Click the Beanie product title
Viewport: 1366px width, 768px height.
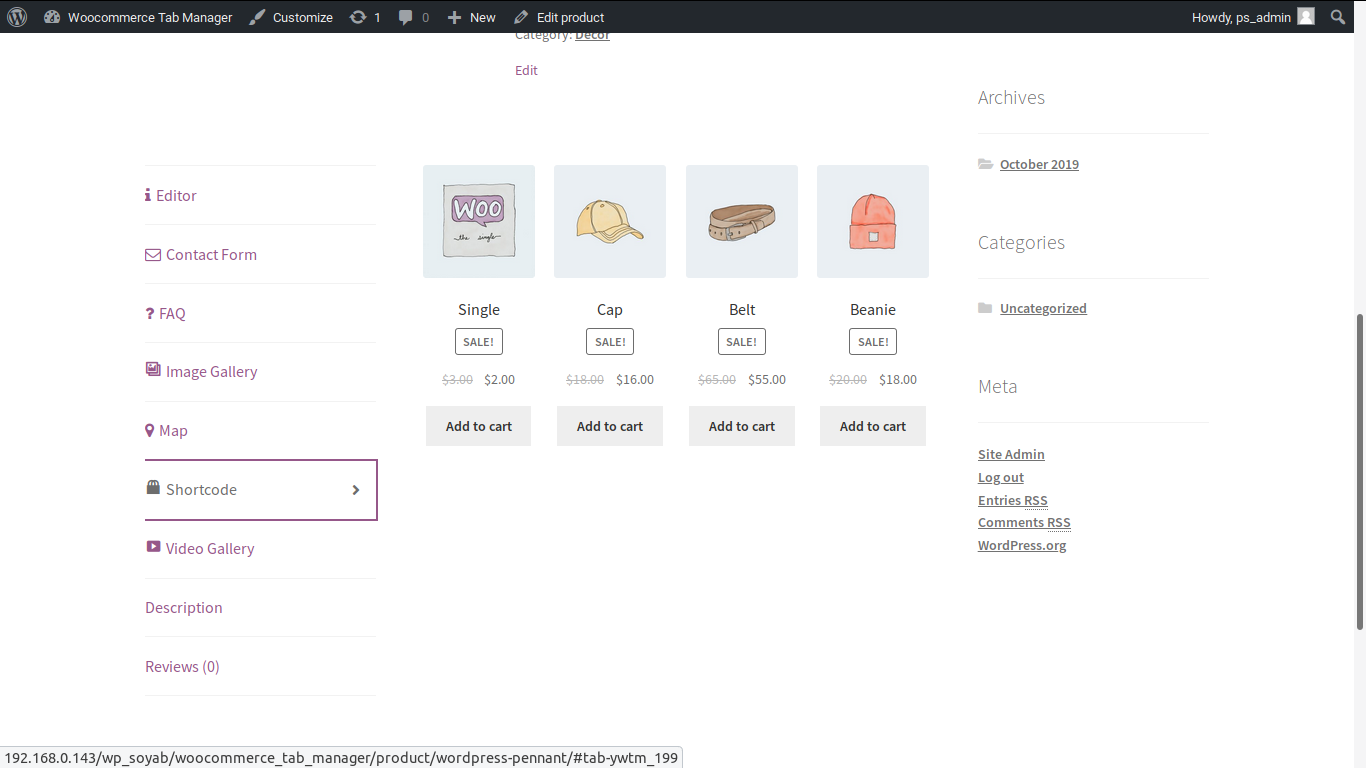873,310
